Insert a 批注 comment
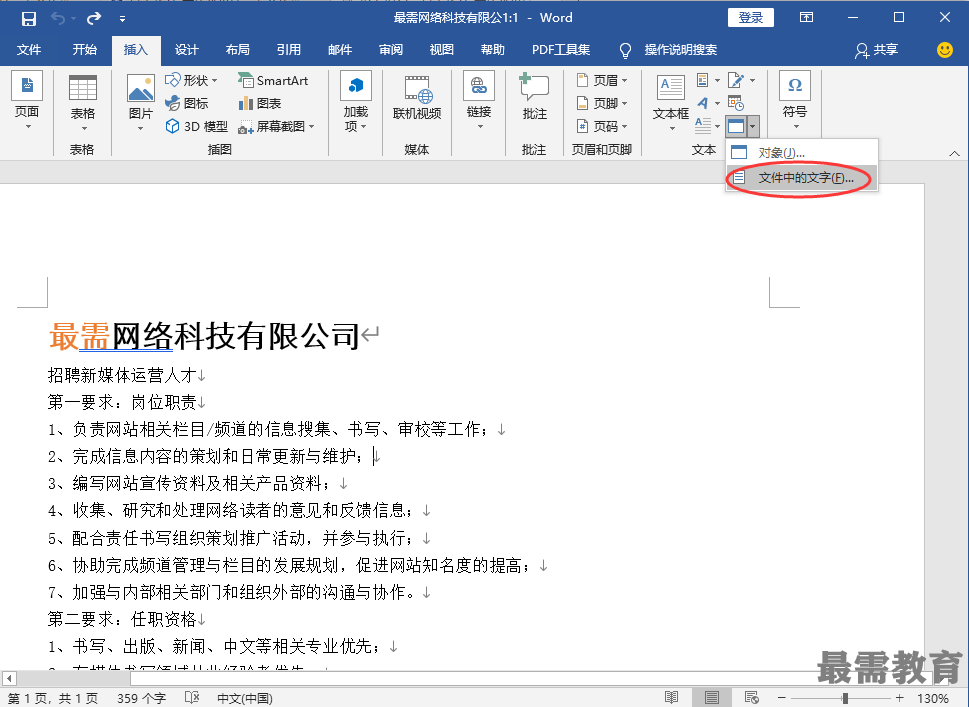 pos(535,98)
